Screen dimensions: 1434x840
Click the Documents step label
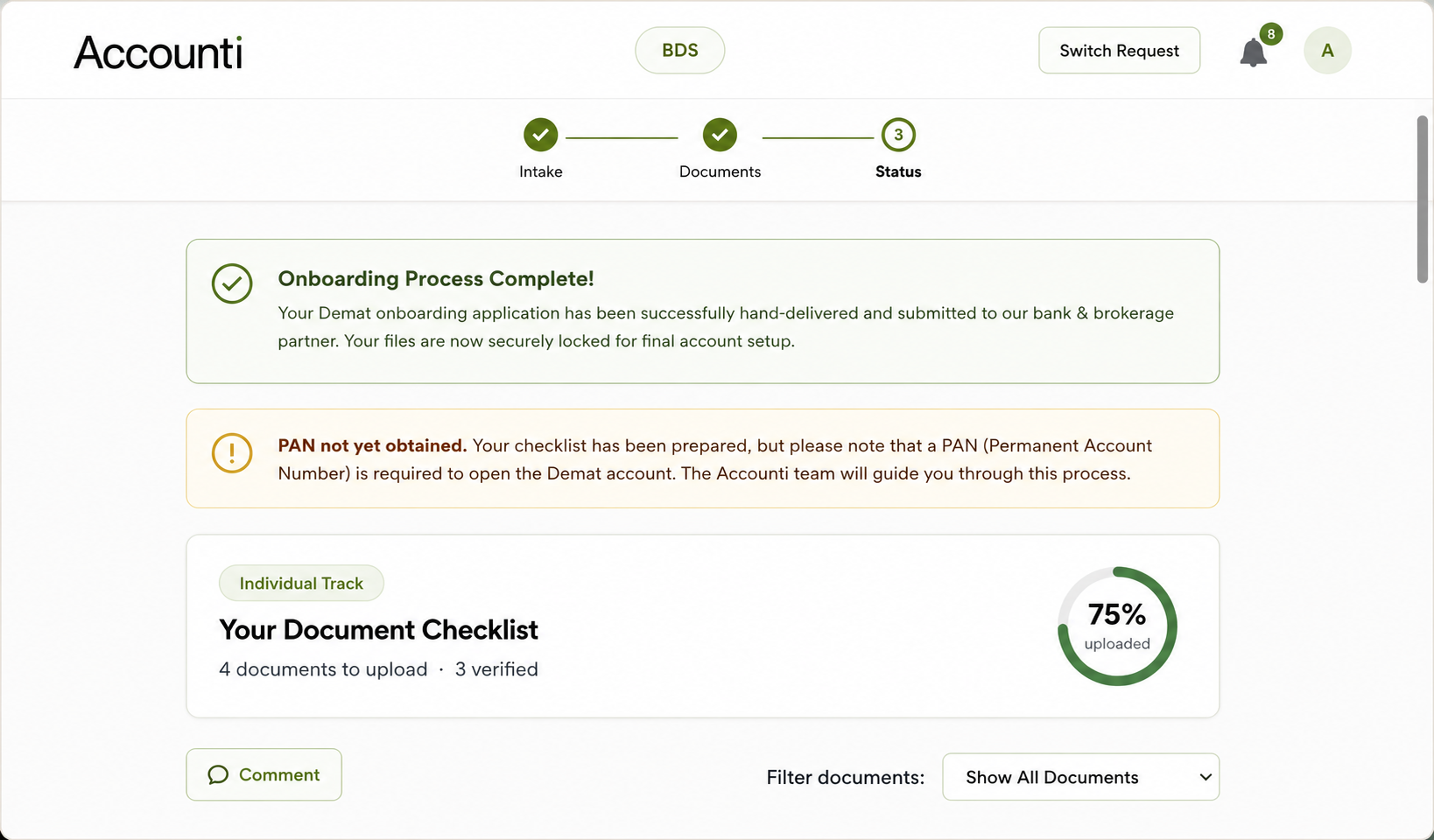tap(720, 171)
